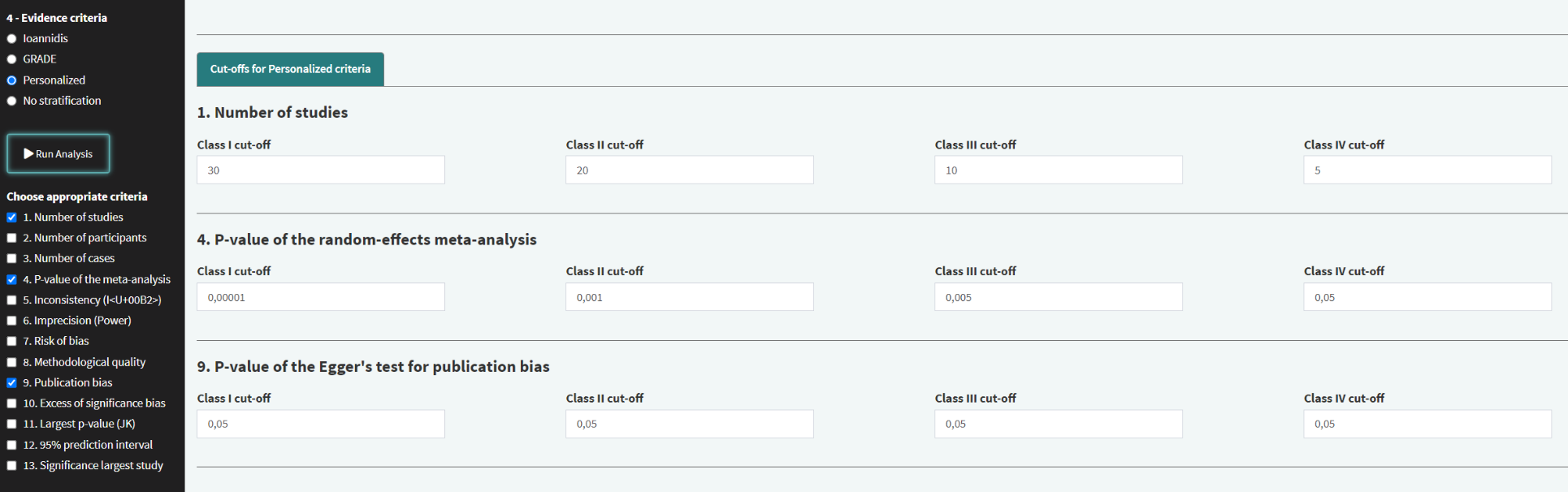Enable Number of participants checkbox
The image size is (1568, 492).
[x=12, y=238]
